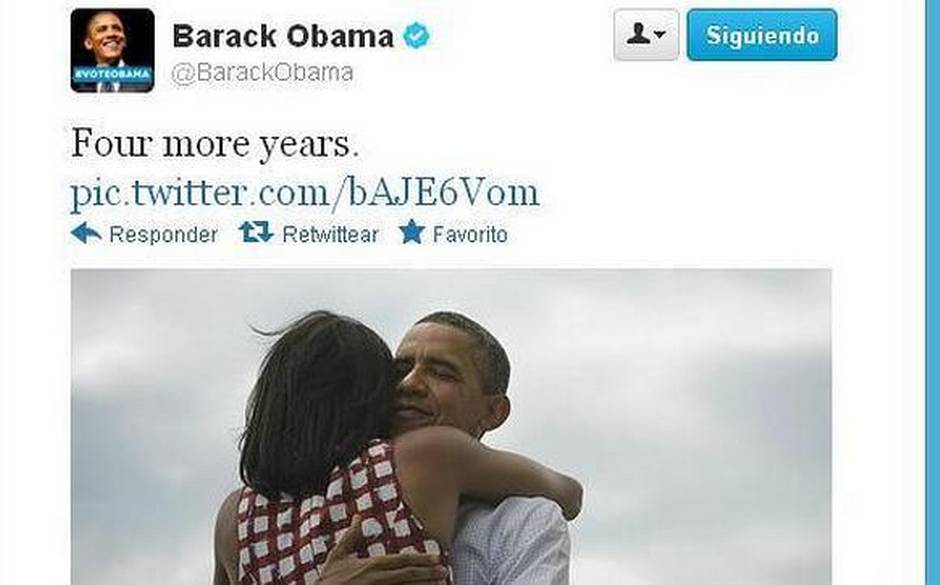Click the "Four more years." tweet text
Viewport: 940px width, 585px height.
click(215, 145)
